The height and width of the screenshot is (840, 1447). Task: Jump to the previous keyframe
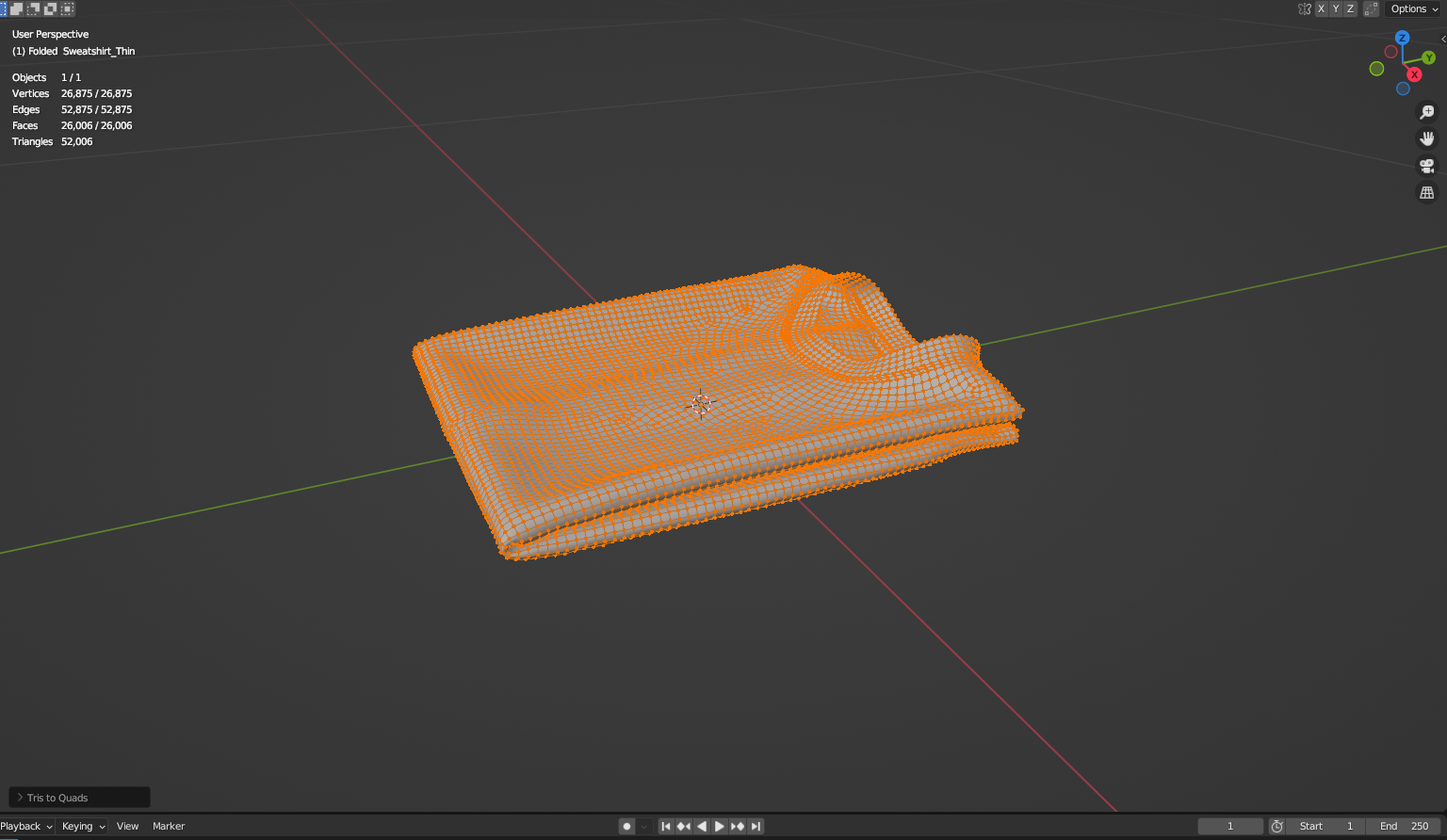(x=684, y=826)
